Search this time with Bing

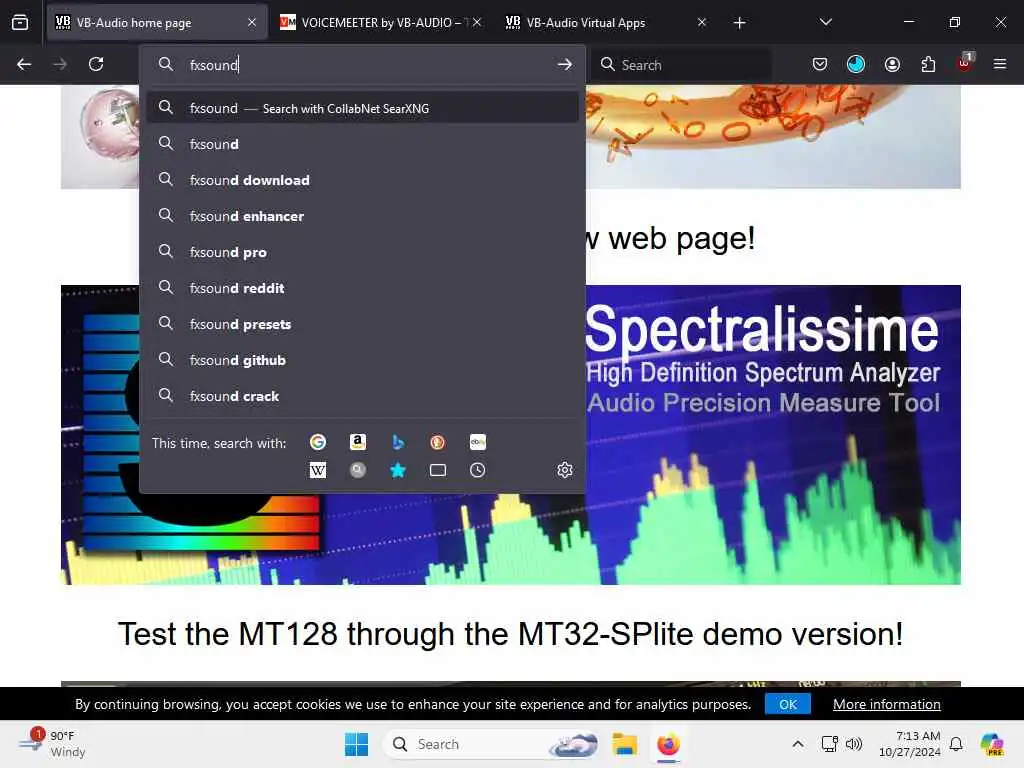(398, 442)
